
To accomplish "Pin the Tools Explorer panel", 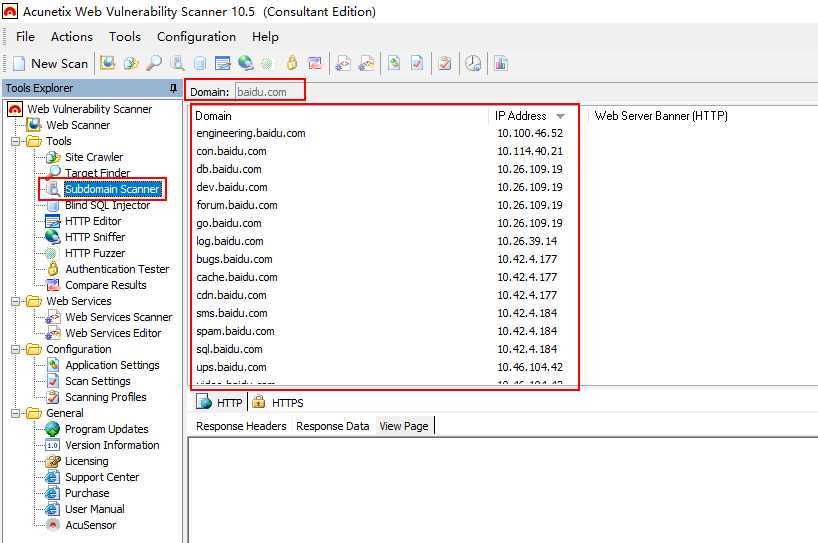I will point(173,88).
